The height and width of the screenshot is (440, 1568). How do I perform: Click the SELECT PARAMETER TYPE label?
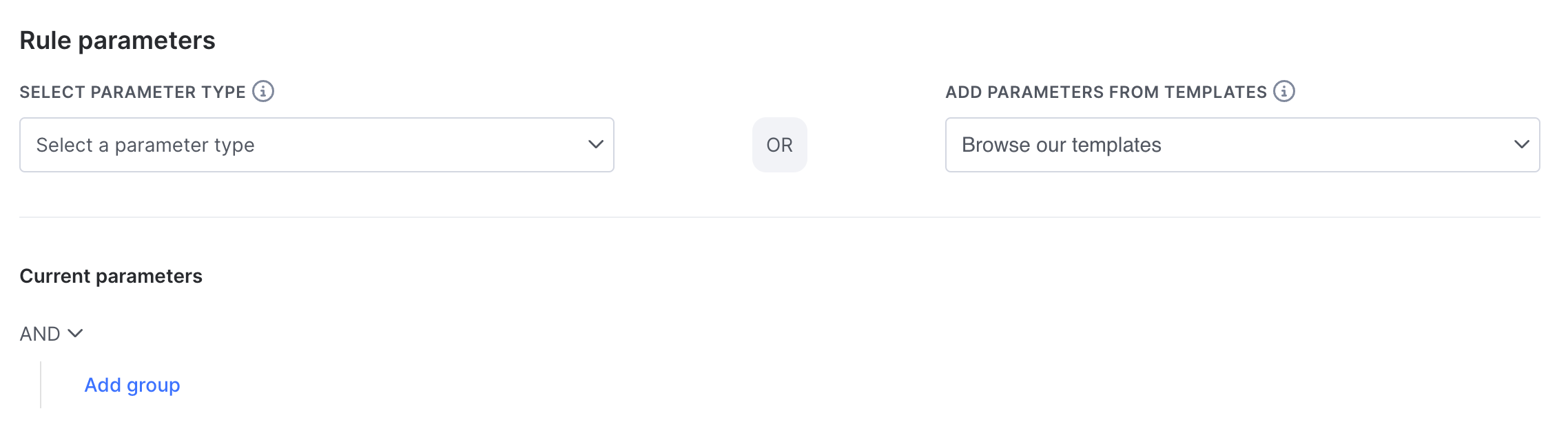(132, 92)
